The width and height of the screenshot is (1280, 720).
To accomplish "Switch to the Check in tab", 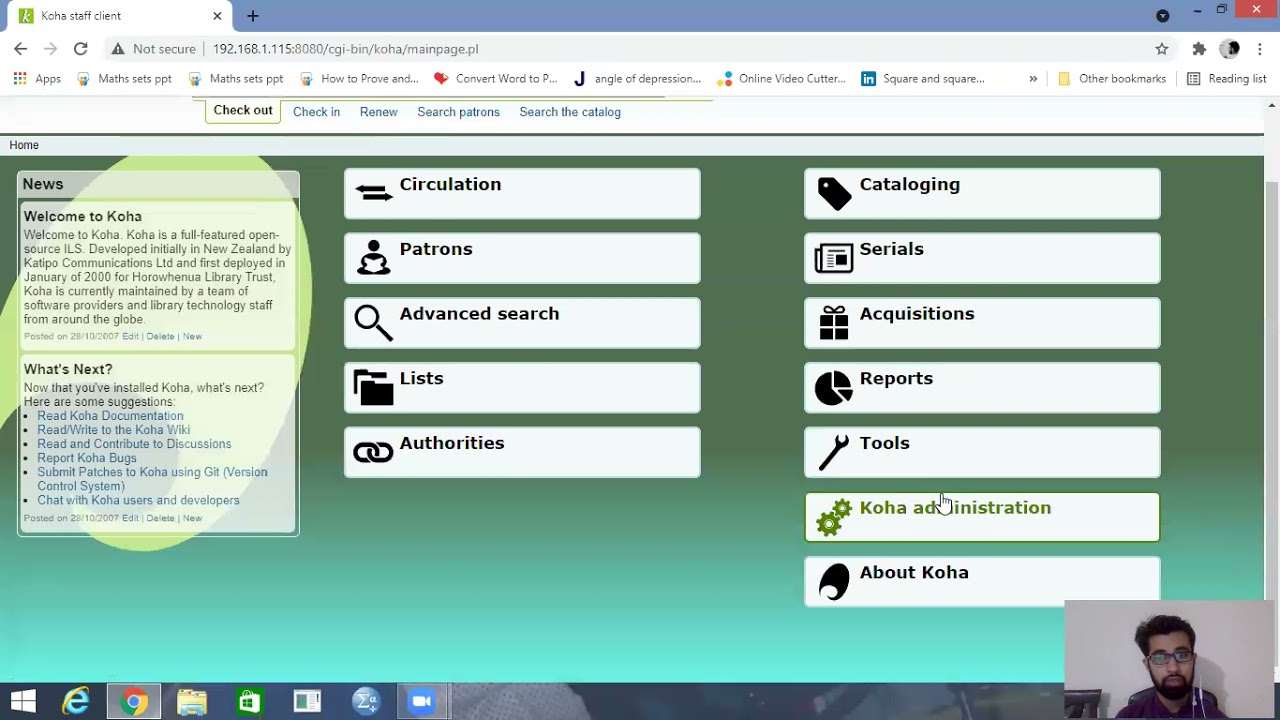I will click(316, 112).
